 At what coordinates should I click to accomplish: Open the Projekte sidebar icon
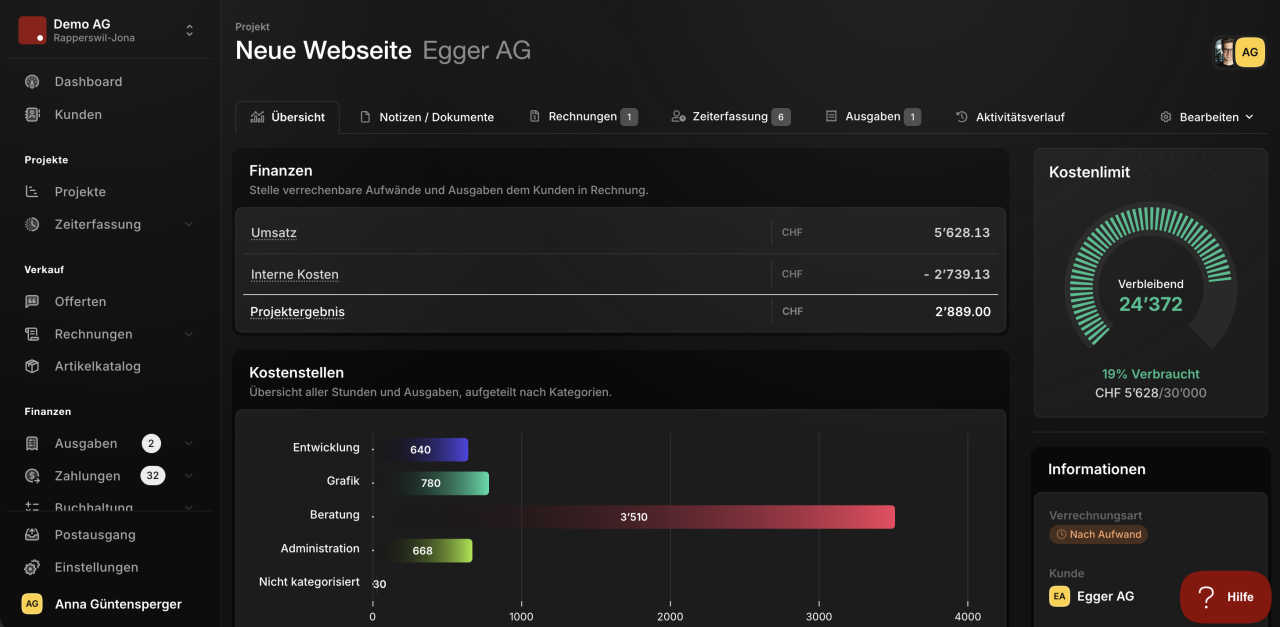(32, 192)
